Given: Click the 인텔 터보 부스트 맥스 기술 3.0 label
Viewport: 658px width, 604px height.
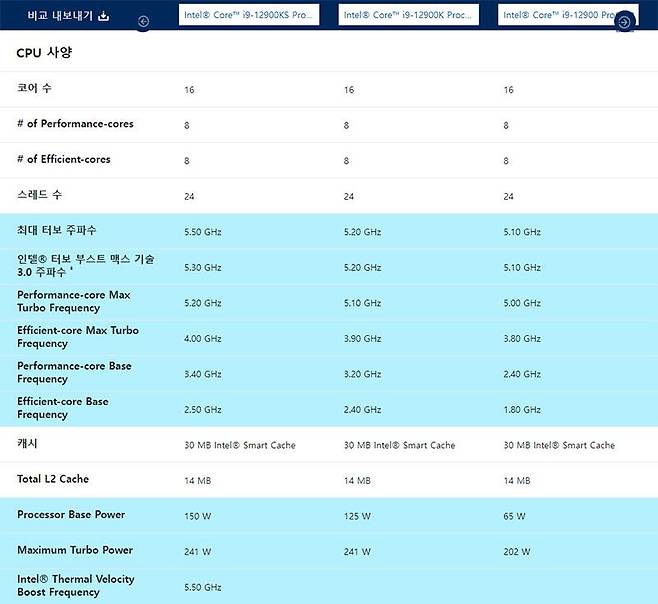Looking at the screenshot, I should tap(85, 265).
